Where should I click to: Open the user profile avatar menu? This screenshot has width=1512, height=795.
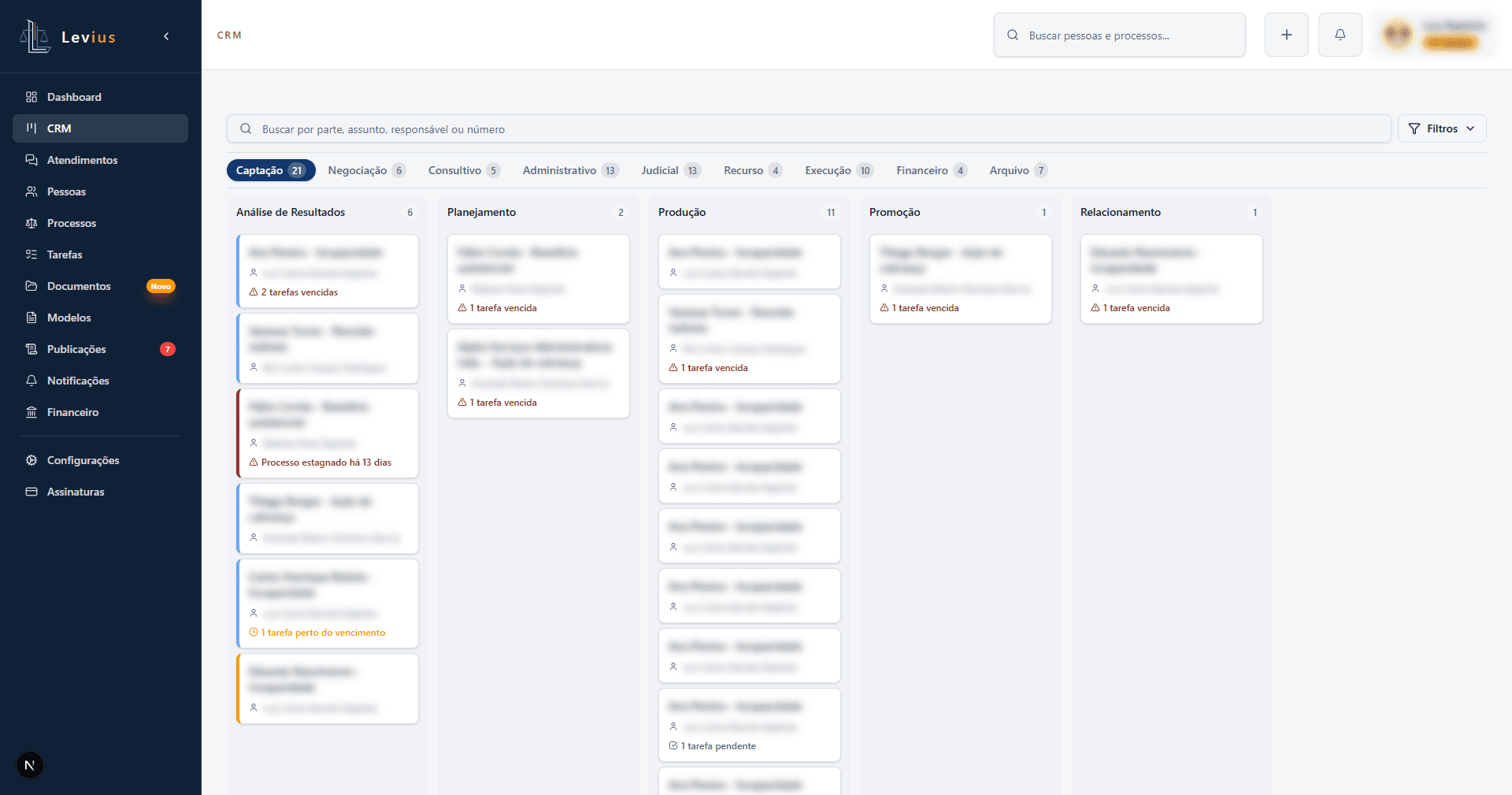click(x=1398, y=35)
